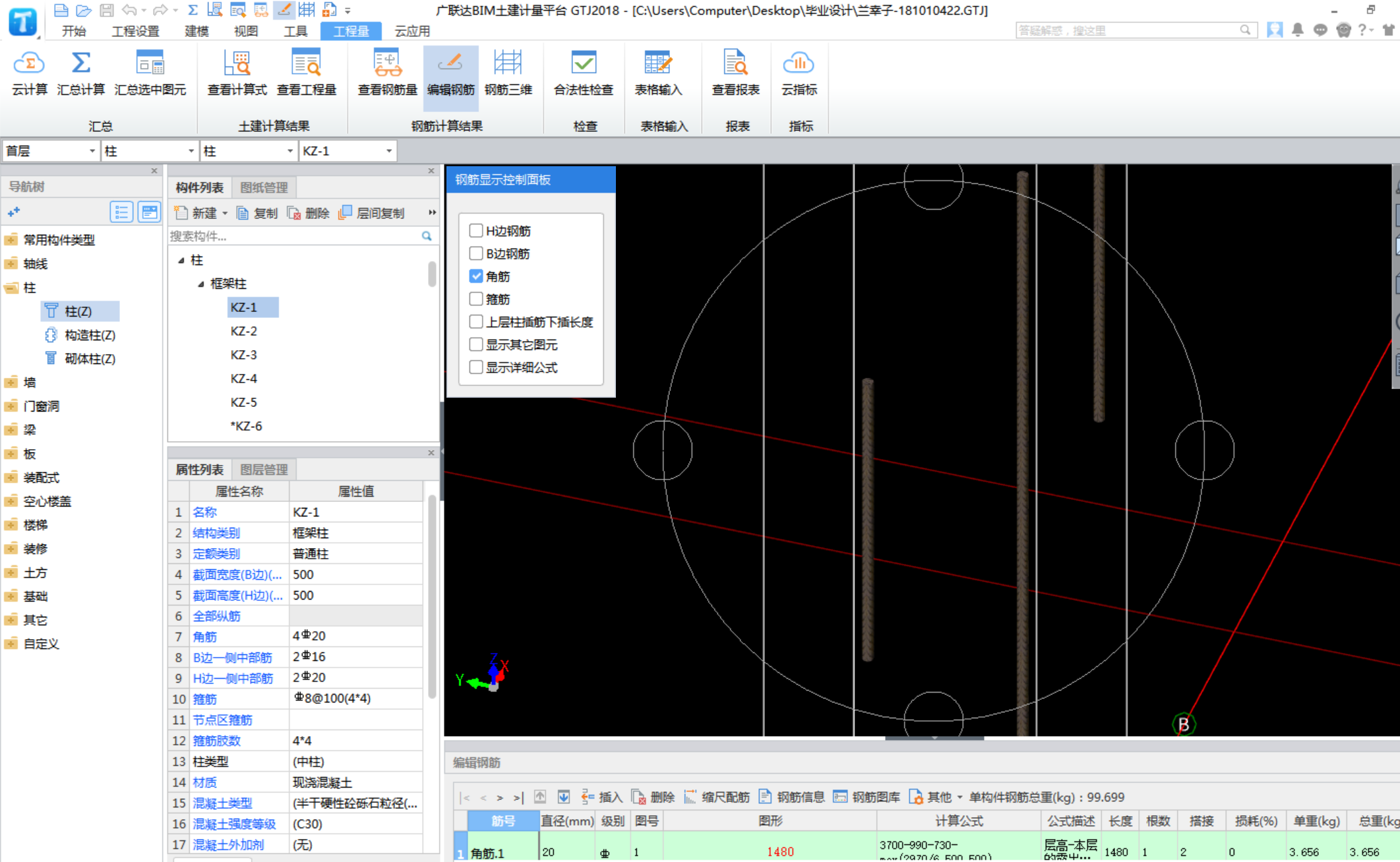Click 插入 insert in rebar editor toolbar

(601, 797)
